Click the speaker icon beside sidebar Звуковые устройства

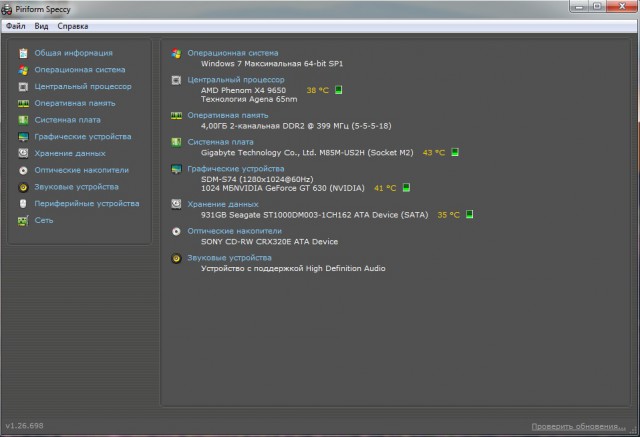(23, 187)
